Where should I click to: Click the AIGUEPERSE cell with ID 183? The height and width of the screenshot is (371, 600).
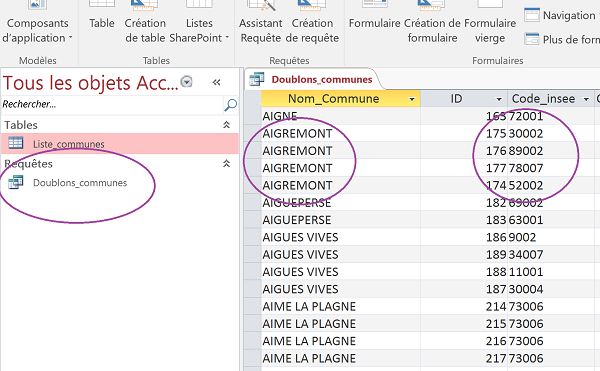[341, 220]
